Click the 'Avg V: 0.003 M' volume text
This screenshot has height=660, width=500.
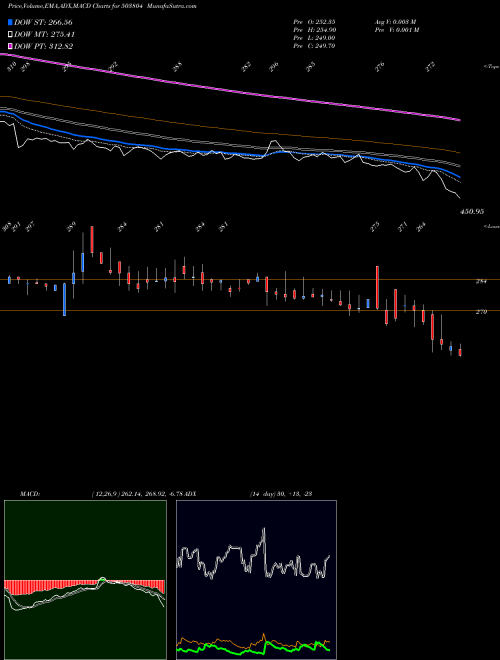396,21
